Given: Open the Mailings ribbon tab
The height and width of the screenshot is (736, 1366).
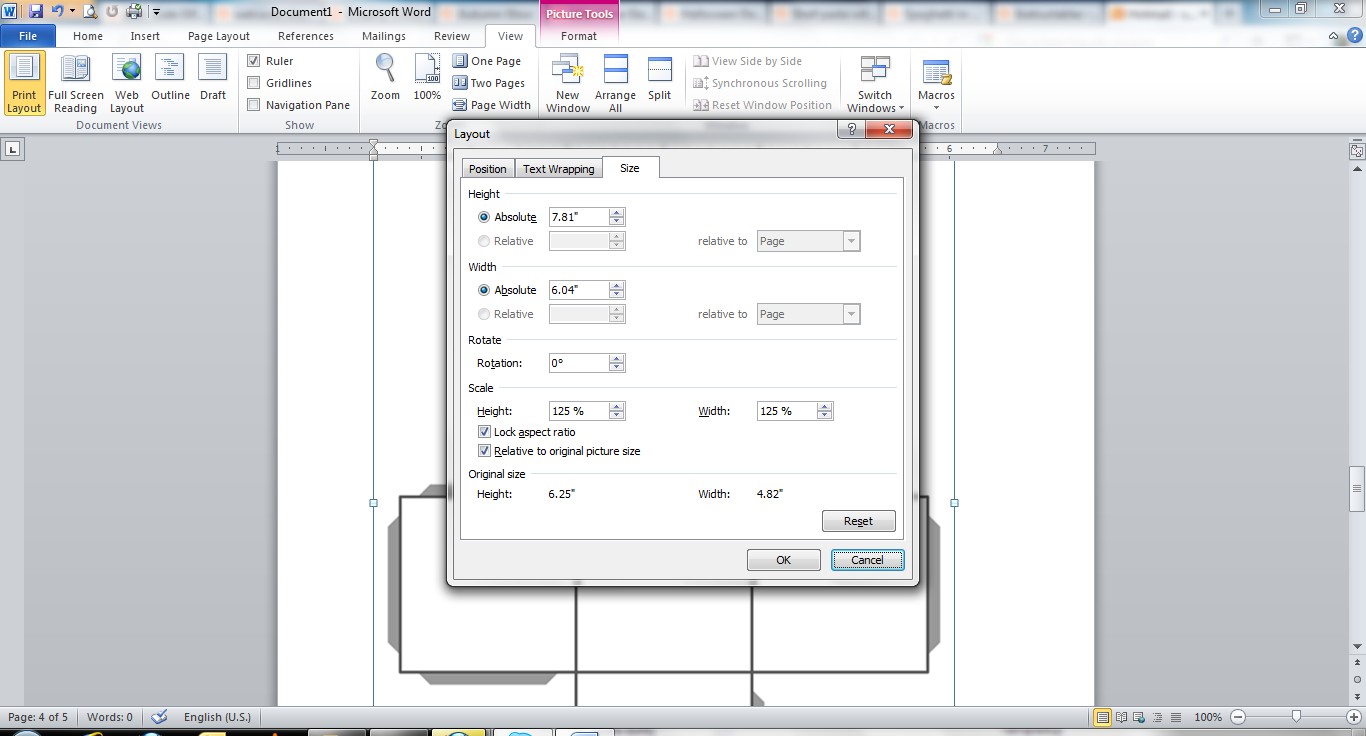Looking at the screenshot, I should click(384, 36).
